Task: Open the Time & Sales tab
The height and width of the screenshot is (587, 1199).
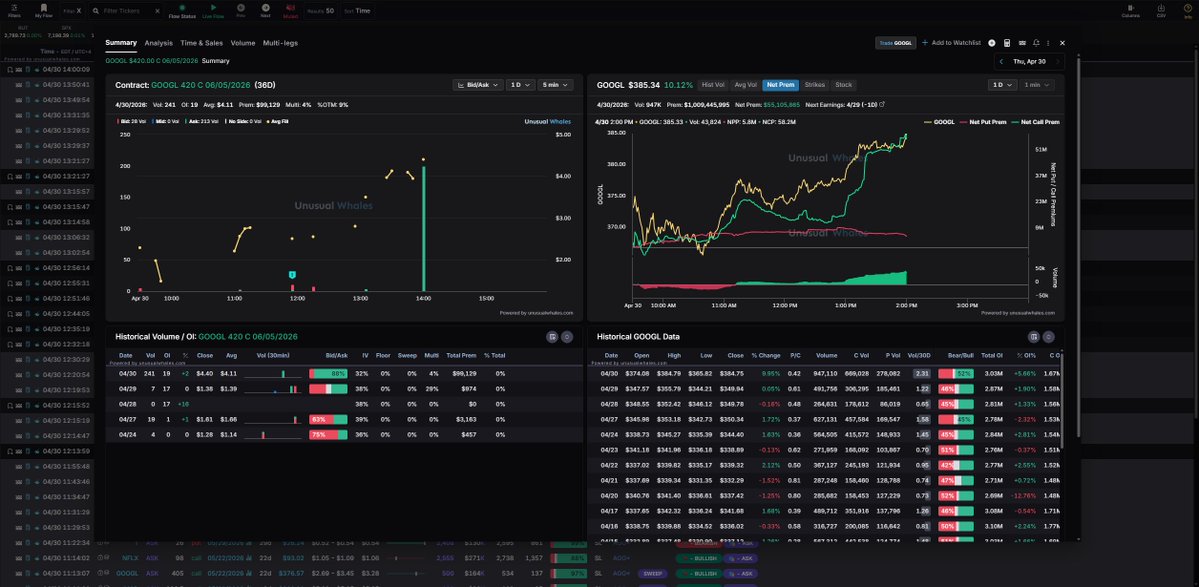Action: (x=202, y=43)
